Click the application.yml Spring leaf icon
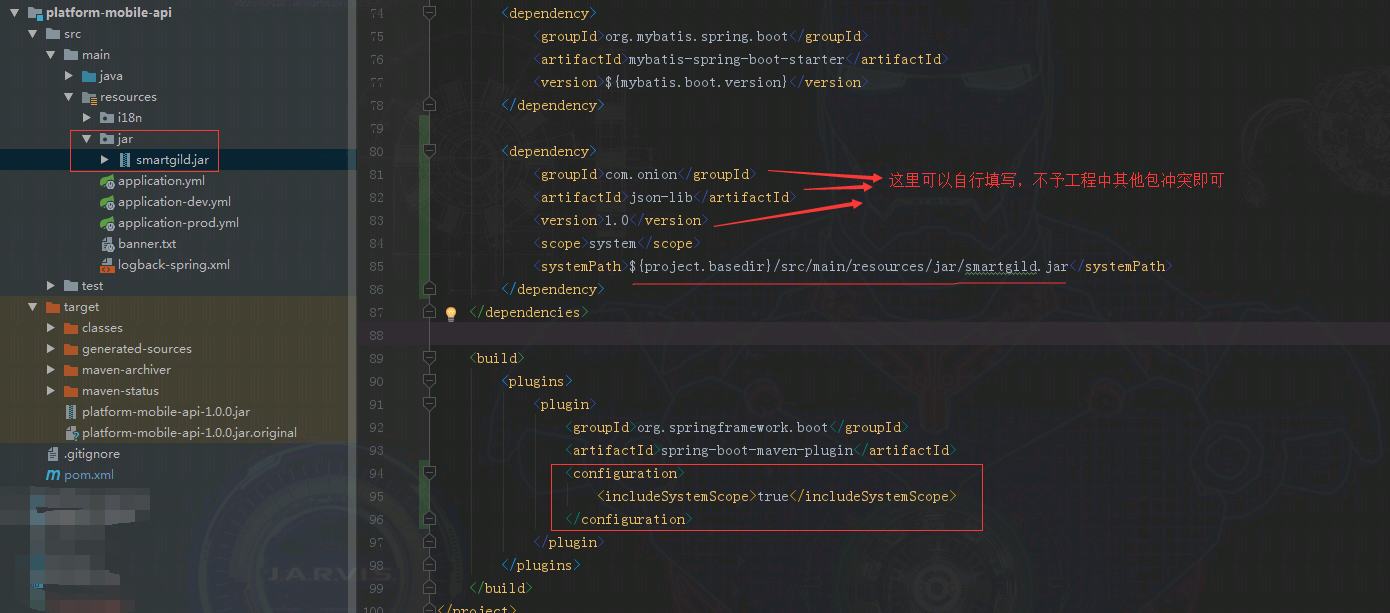This screenshot has height=613, width=1390. point(107,181)
